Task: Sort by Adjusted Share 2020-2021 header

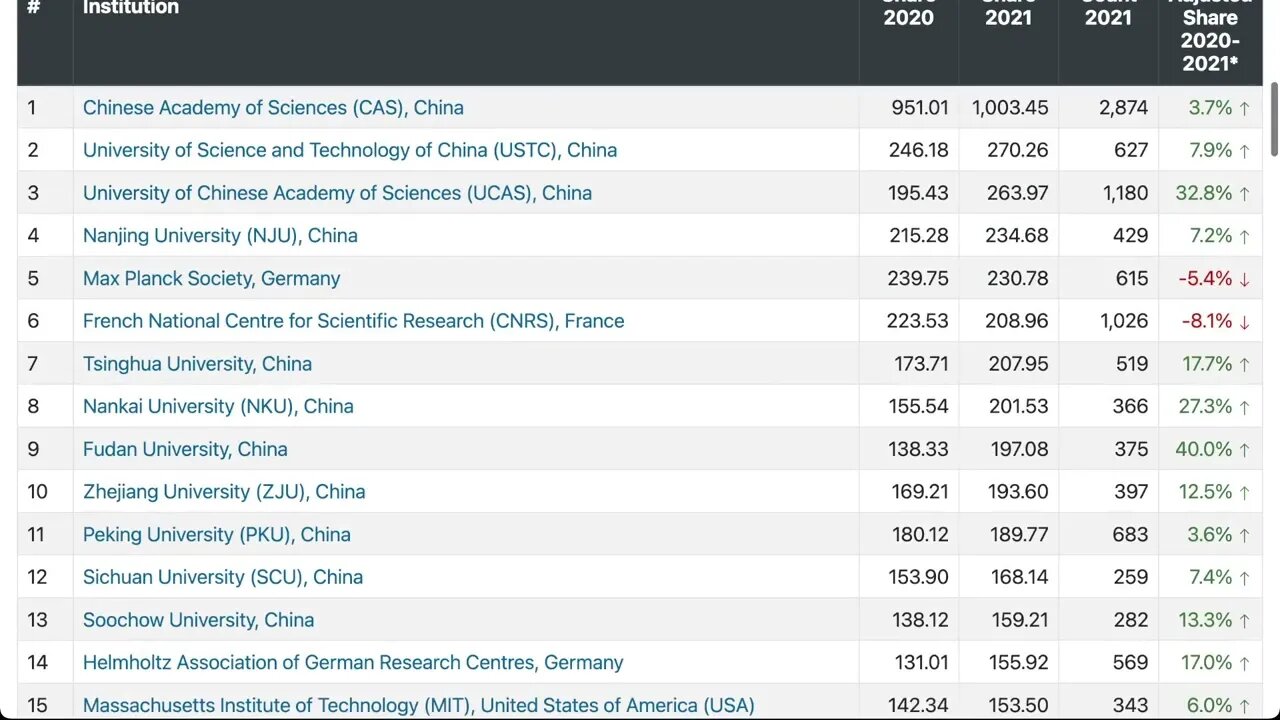Action: (1210, 40)
